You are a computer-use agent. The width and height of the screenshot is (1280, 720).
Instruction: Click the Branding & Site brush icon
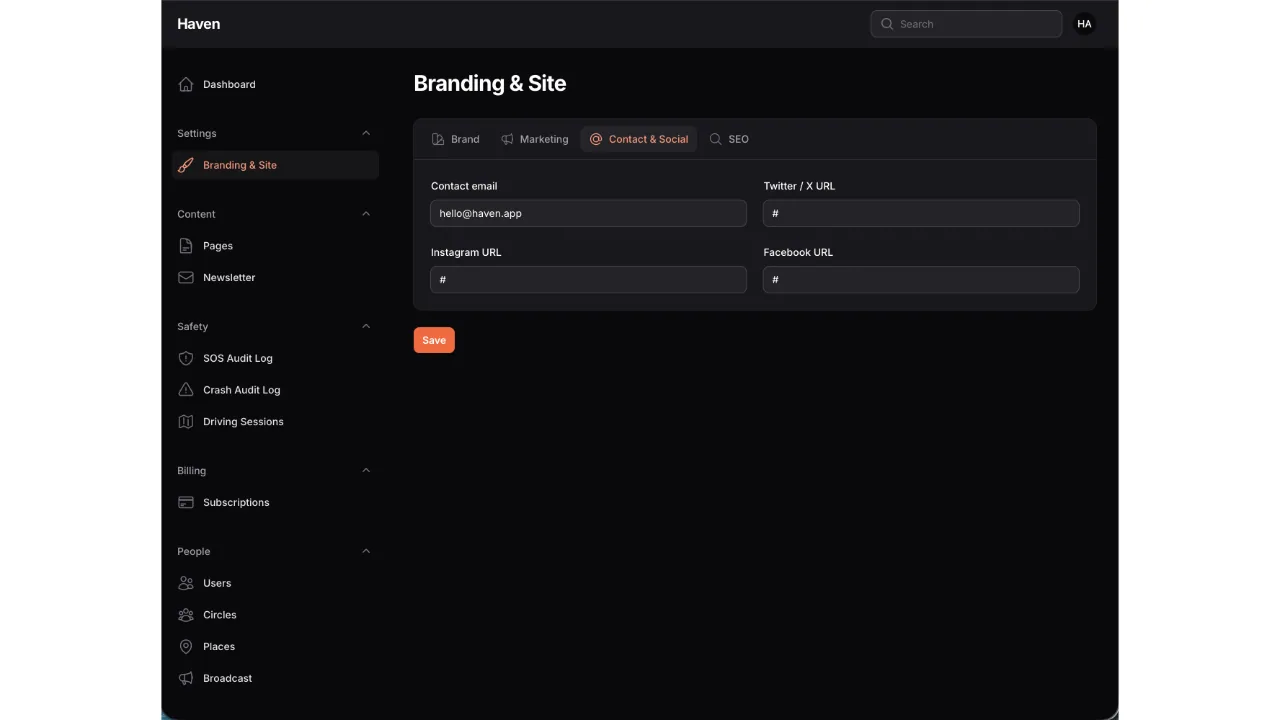click(185, 165)
